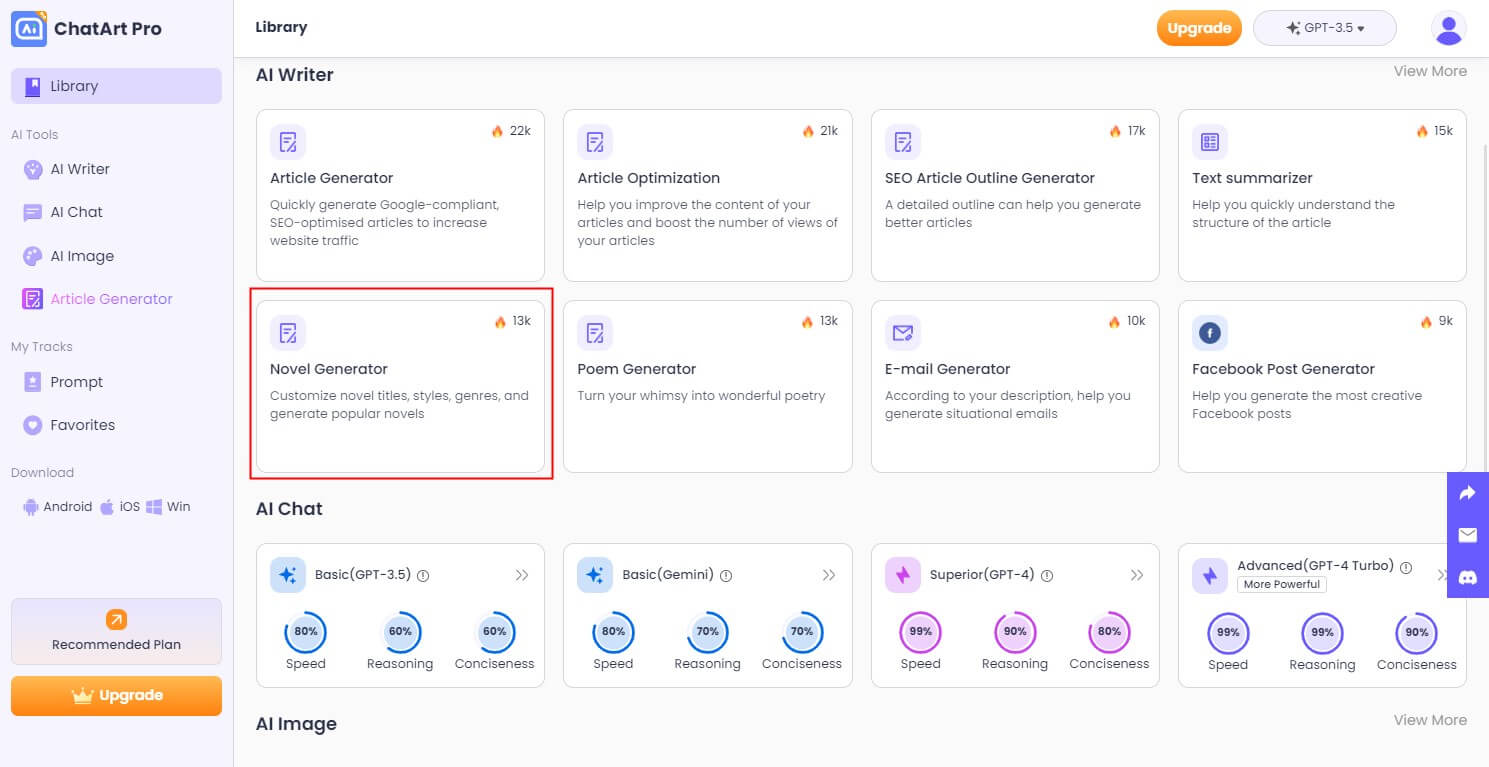Click the 60% Reasoning gauge of Basic(GPT-3.5)
This screenshot has height=767, width=1489.
coord(400,632)
